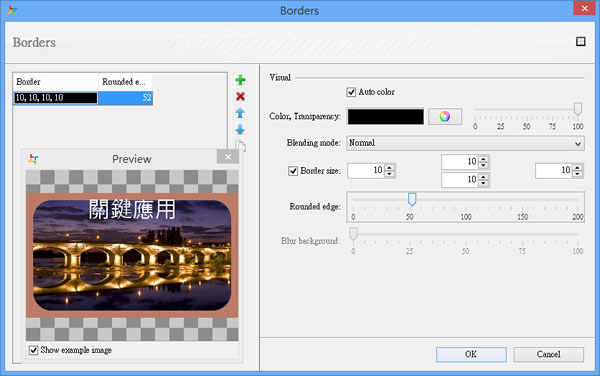Decrease right border size stepper
The image size is (600, 376).
pyautogui.click(x=578, y=174)
